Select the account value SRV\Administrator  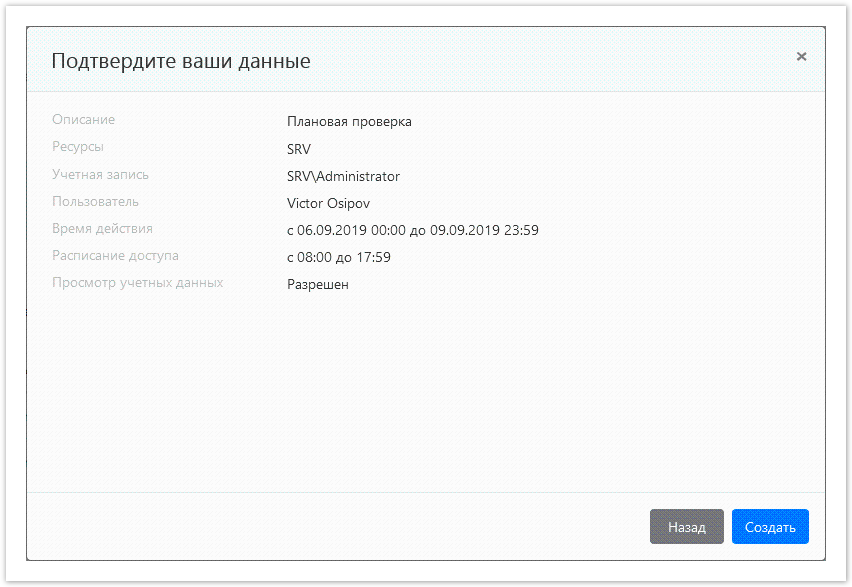pos(342,176)
